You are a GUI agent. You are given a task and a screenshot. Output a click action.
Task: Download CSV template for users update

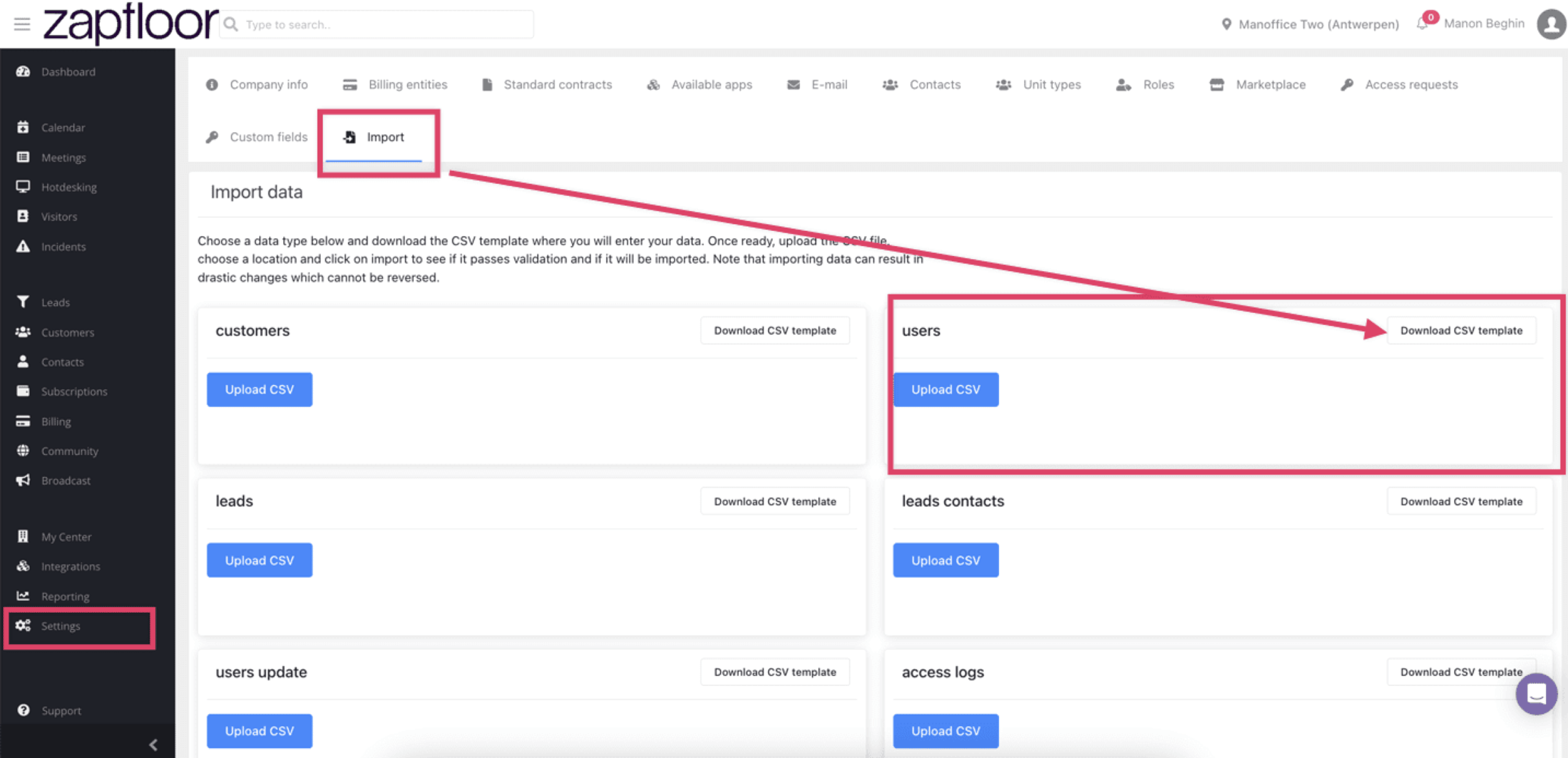pos(775,672)
